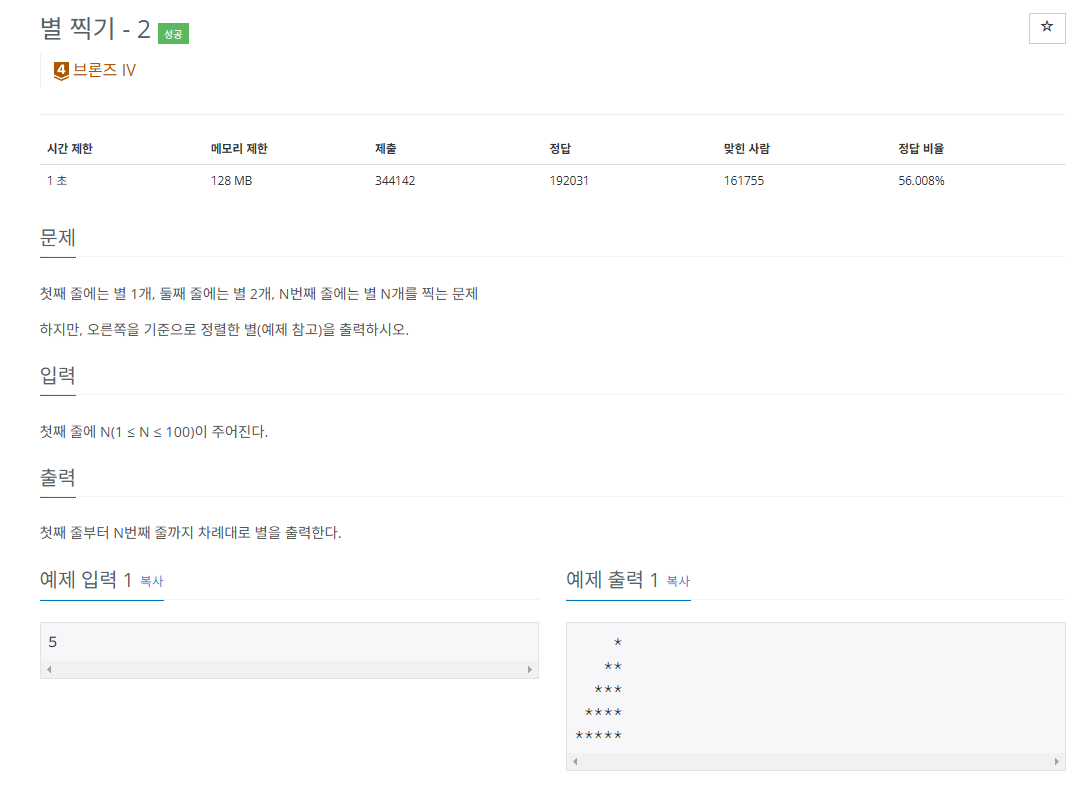Click the right scroll arrow under sample input
The height and width of the screenshot is (786, 1092).
click(530, 669)
